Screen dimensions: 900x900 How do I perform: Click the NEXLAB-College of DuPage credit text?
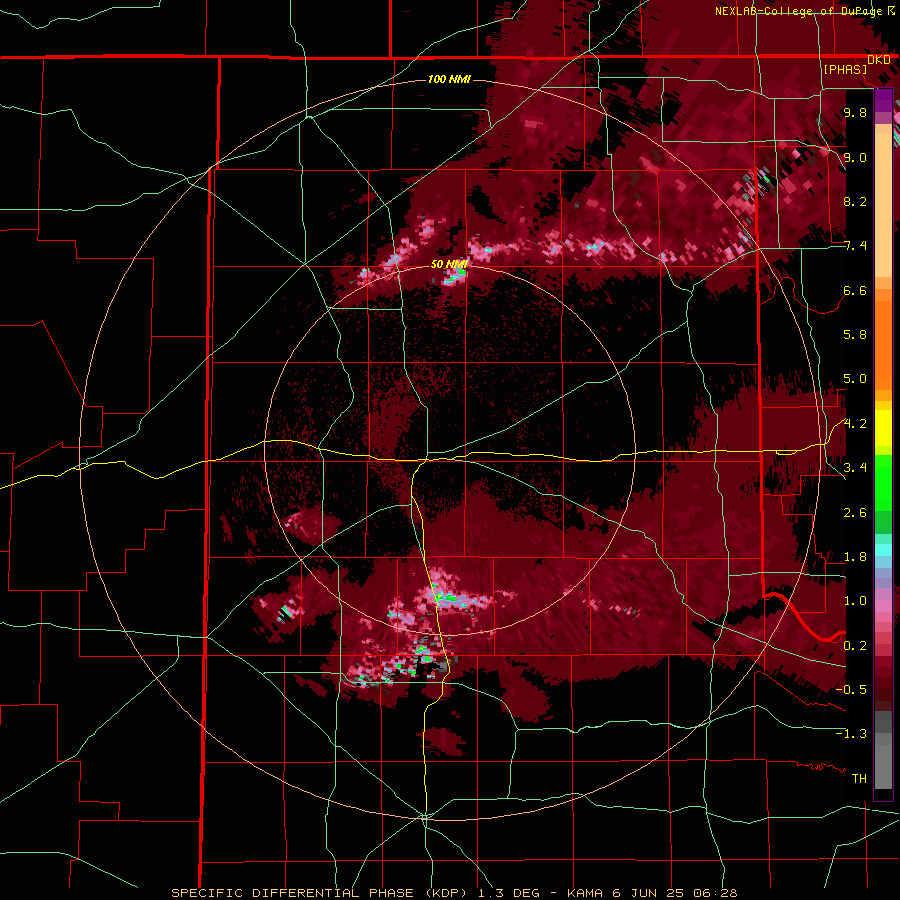(798, 11)
